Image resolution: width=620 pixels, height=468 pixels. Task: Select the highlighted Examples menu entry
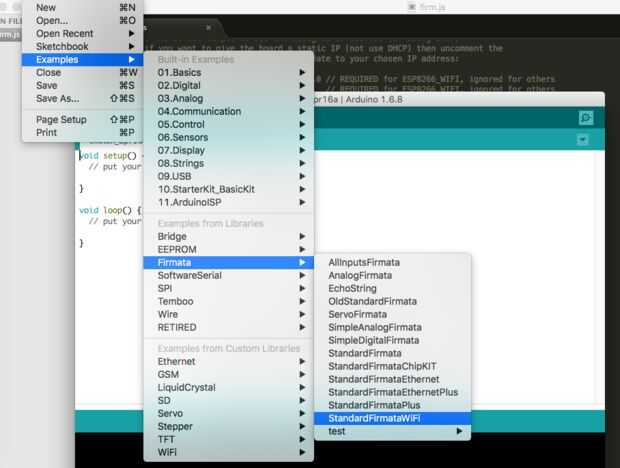(x=82, y=59)
